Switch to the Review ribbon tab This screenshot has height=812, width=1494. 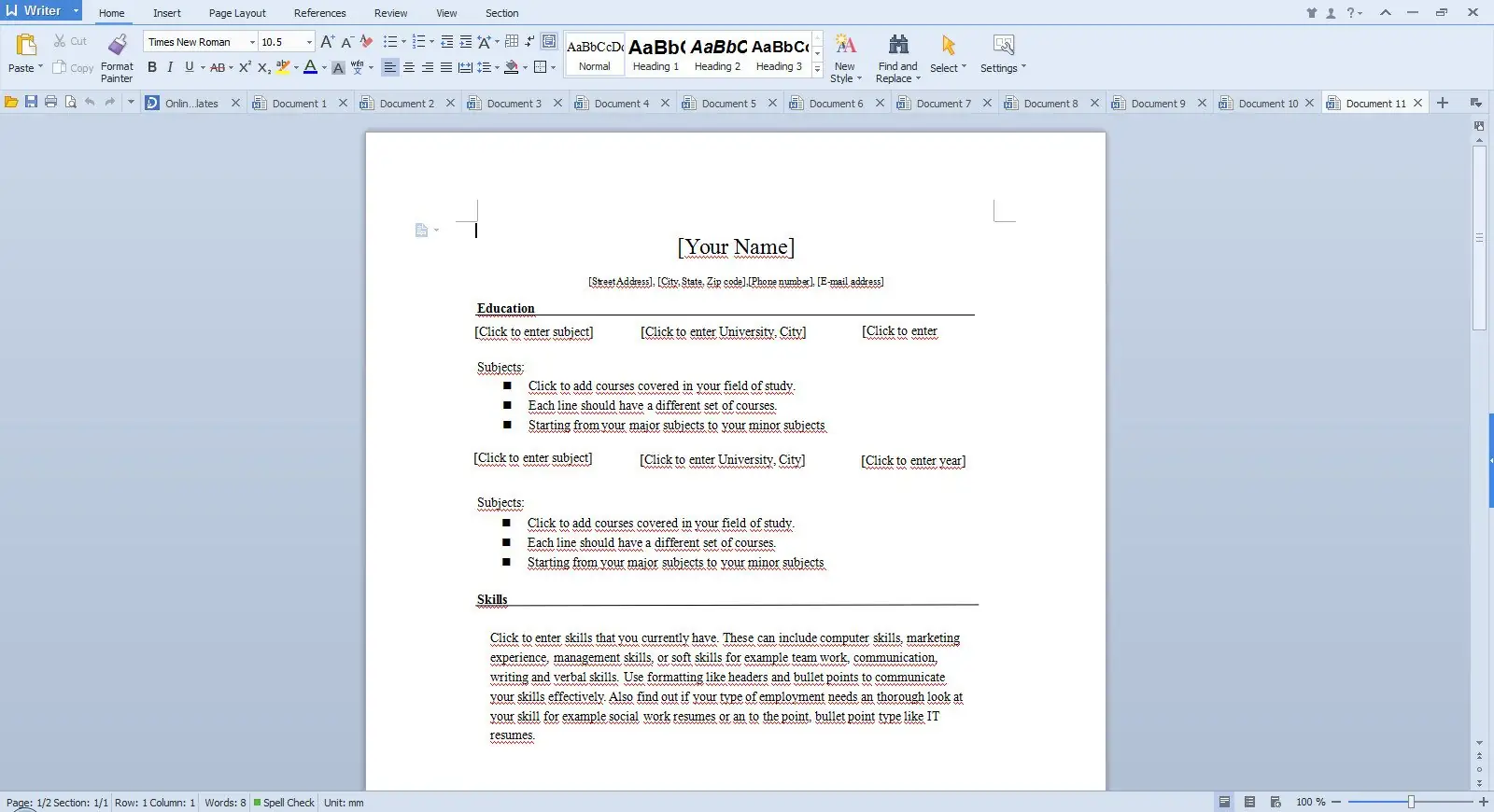pyautogui.click(x=390, y=13)
